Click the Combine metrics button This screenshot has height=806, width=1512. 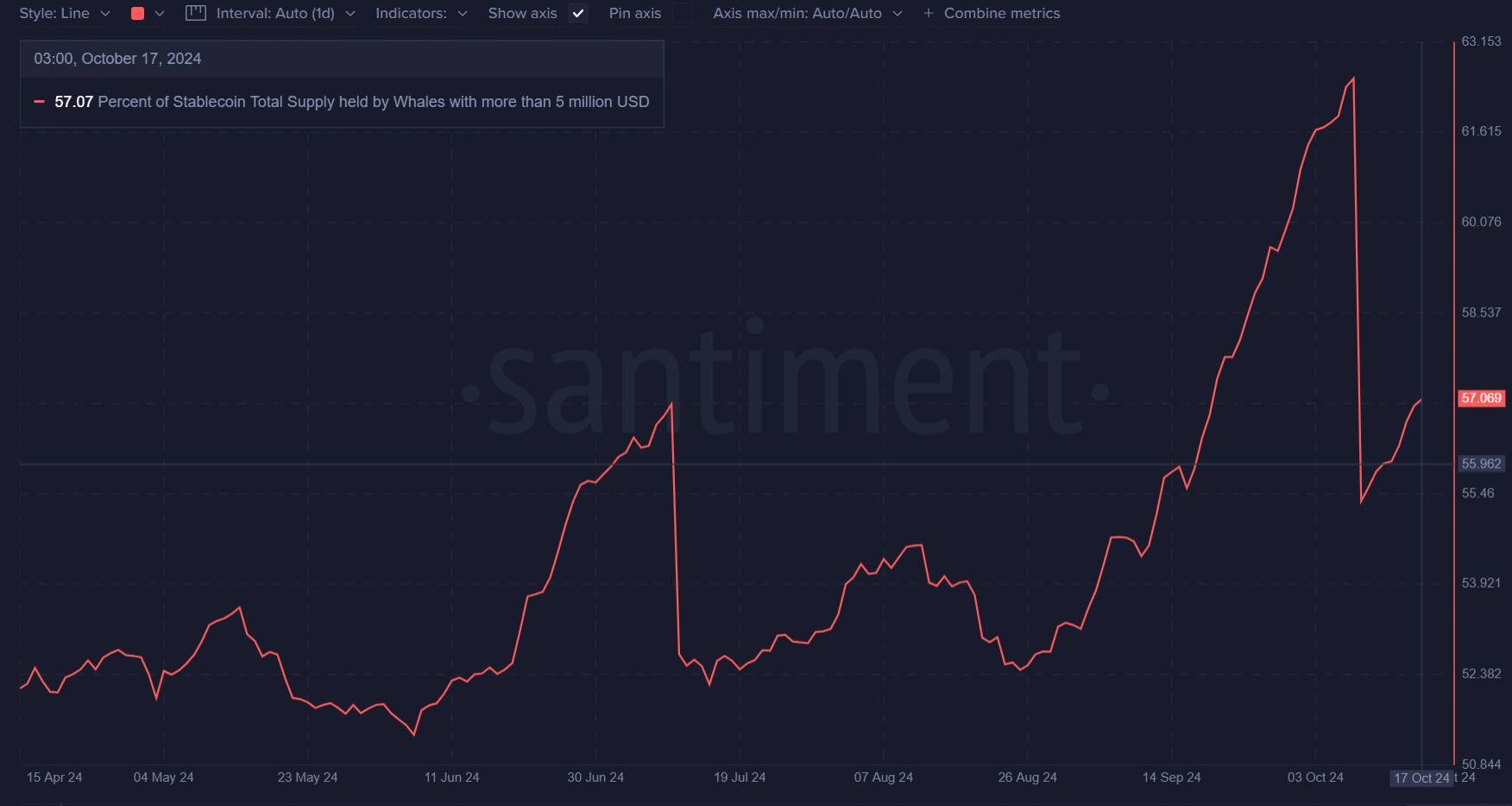(x=1001, y=14)
